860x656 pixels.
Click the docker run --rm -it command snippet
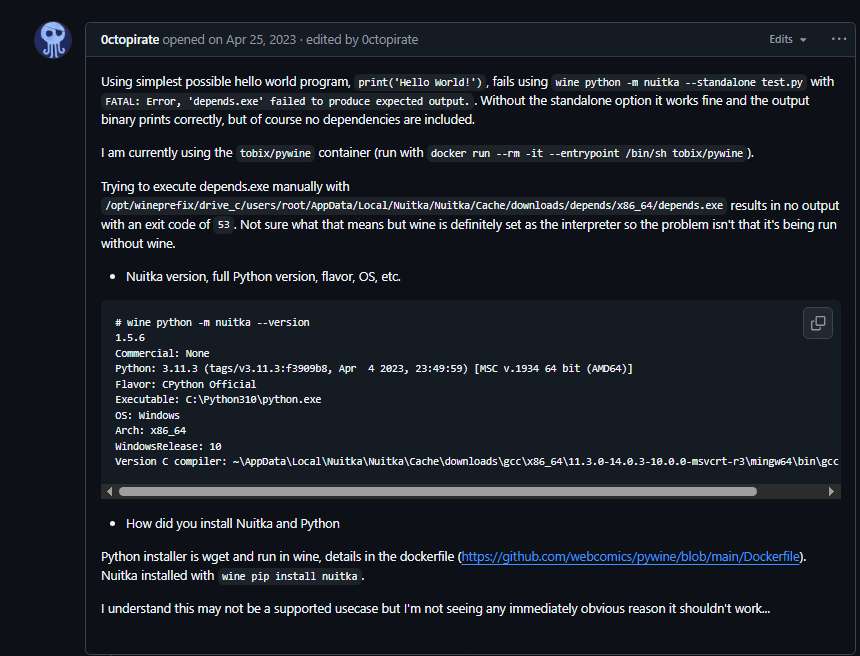[x=587, y=154]
